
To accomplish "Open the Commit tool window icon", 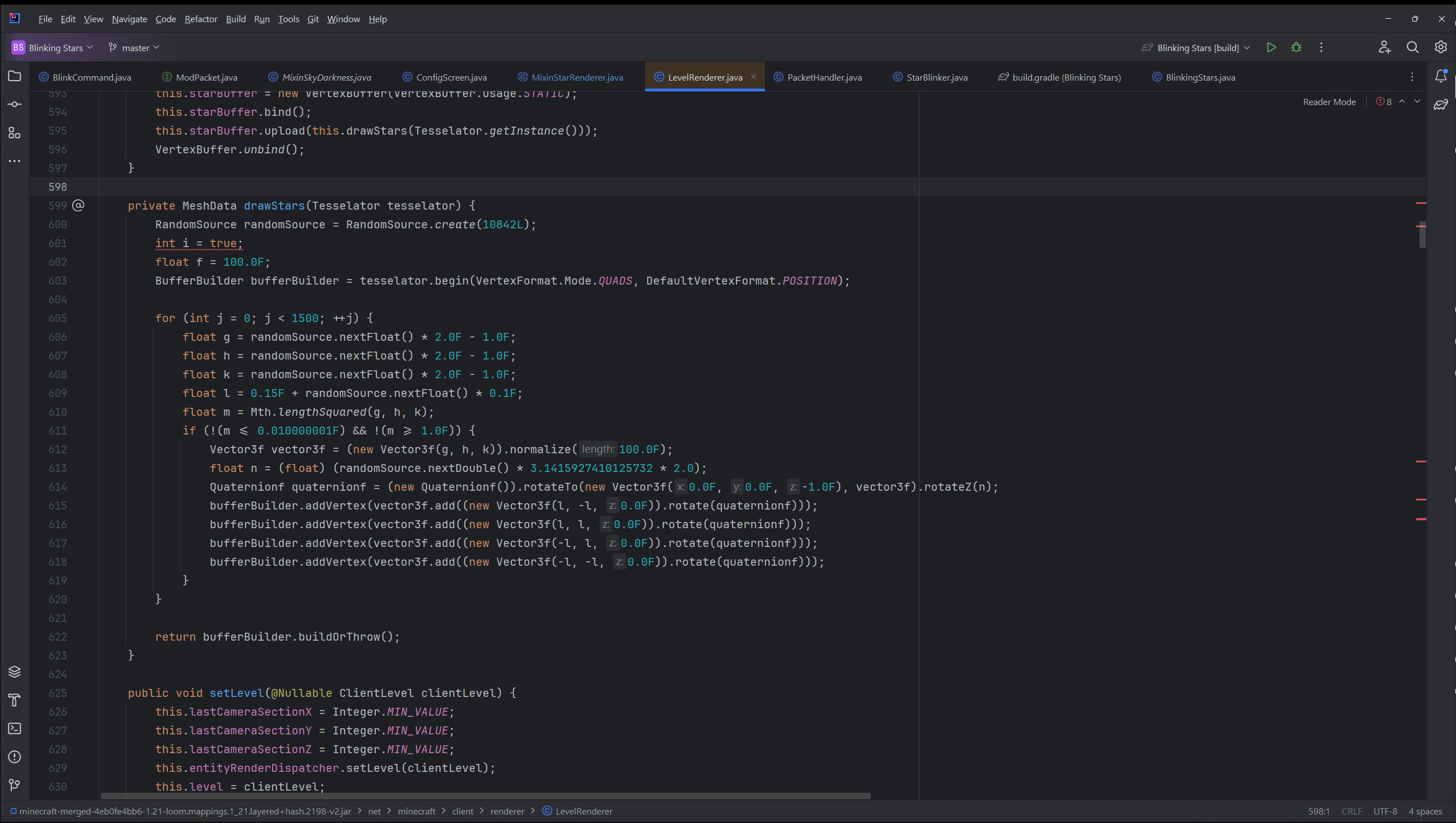I will tap(15, 105).
